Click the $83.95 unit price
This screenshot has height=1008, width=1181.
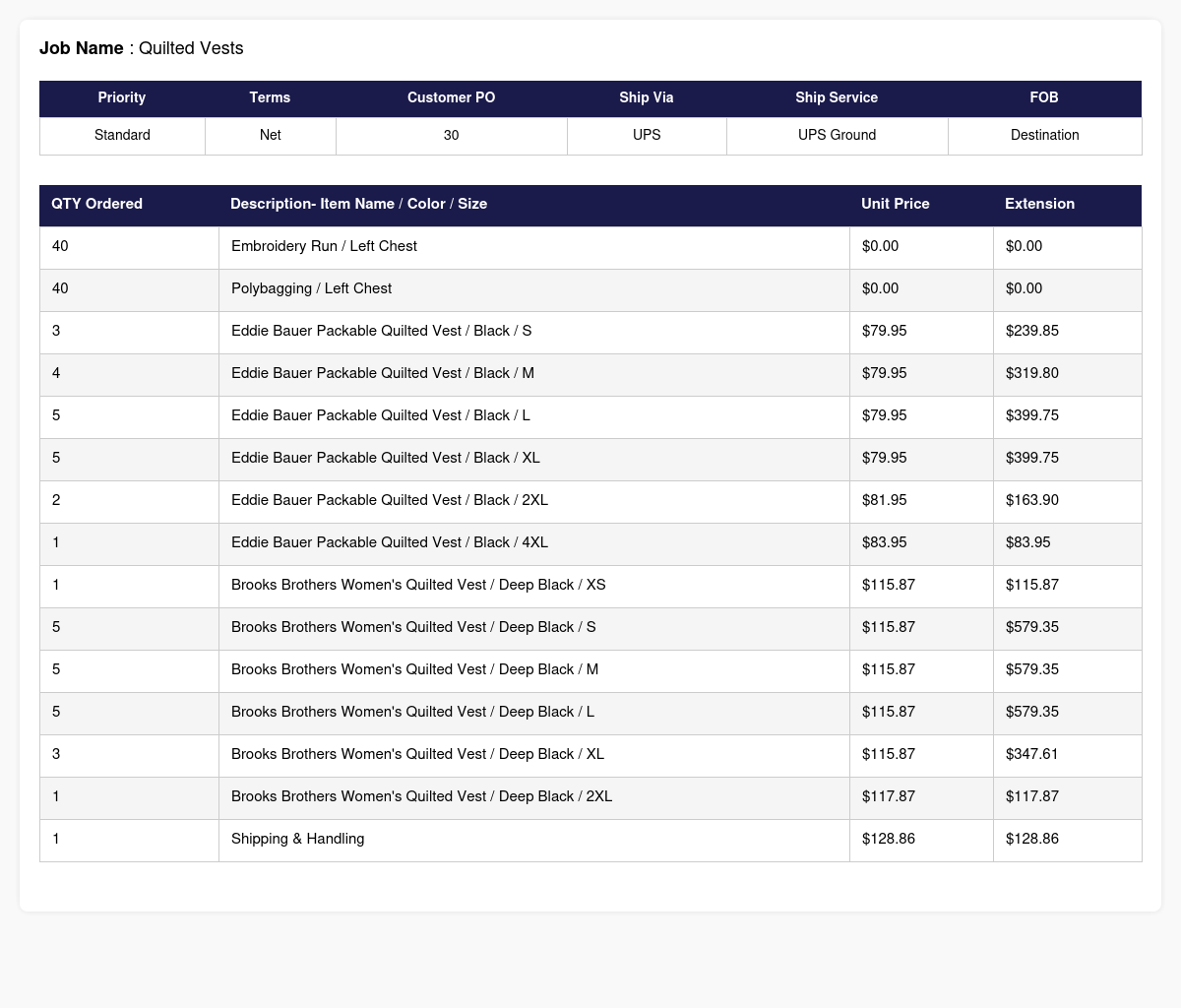[x=885, y=542]
